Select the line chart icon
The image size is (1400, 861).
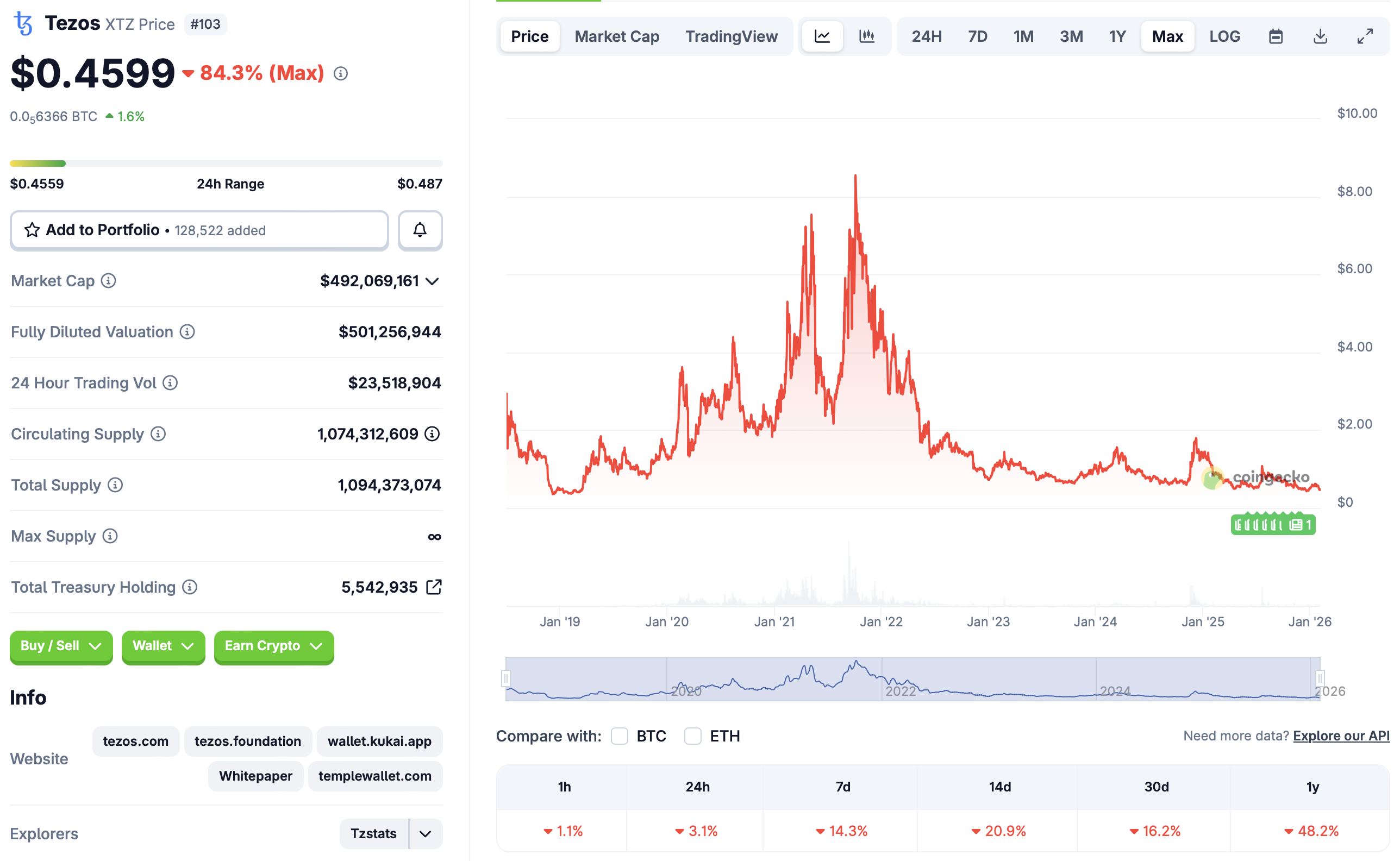(x=822, y=36)
